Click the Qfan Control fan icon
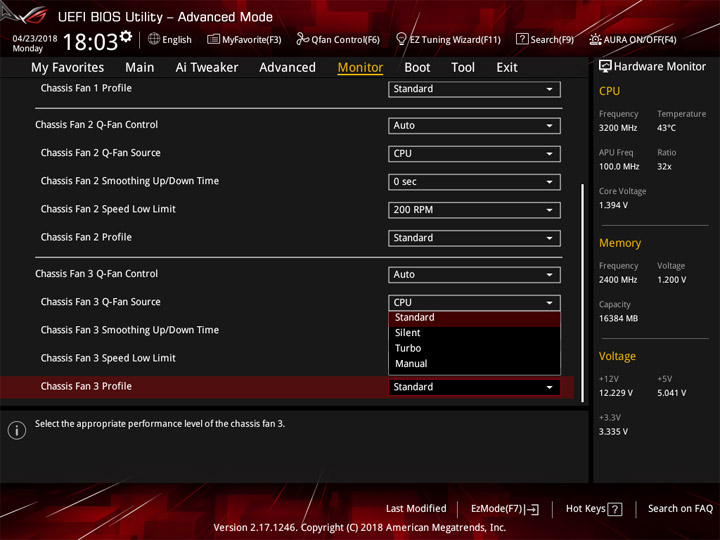This screenshot has width=720, height=540. coord(302,39)
